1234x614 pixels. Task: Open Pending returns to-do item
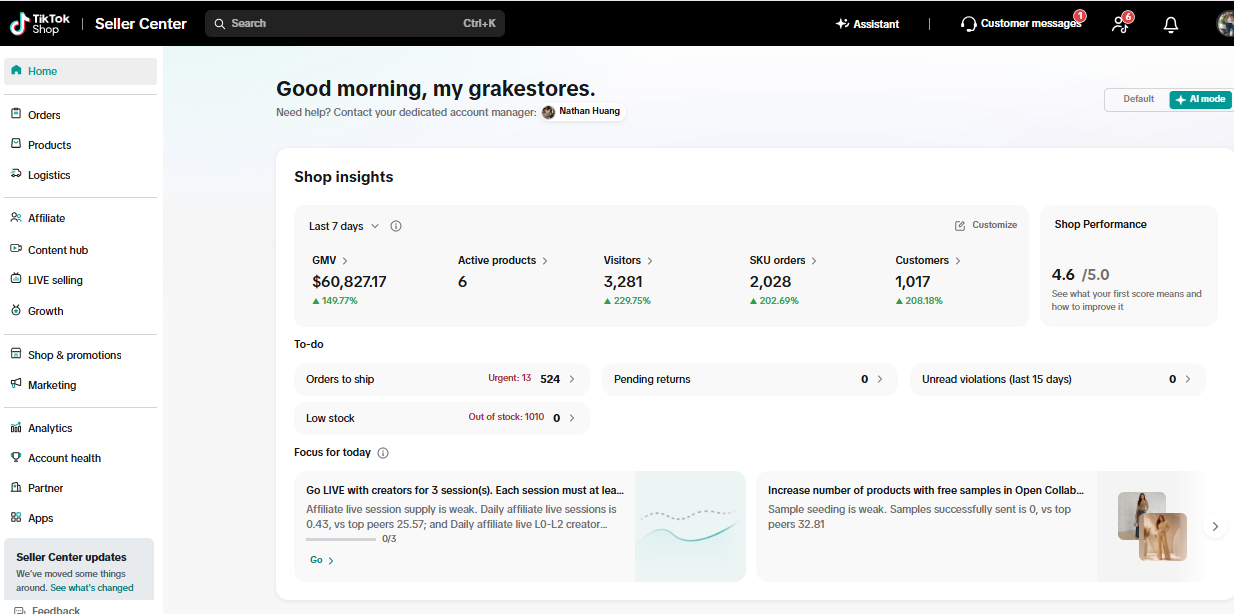(x=750, y=379)
